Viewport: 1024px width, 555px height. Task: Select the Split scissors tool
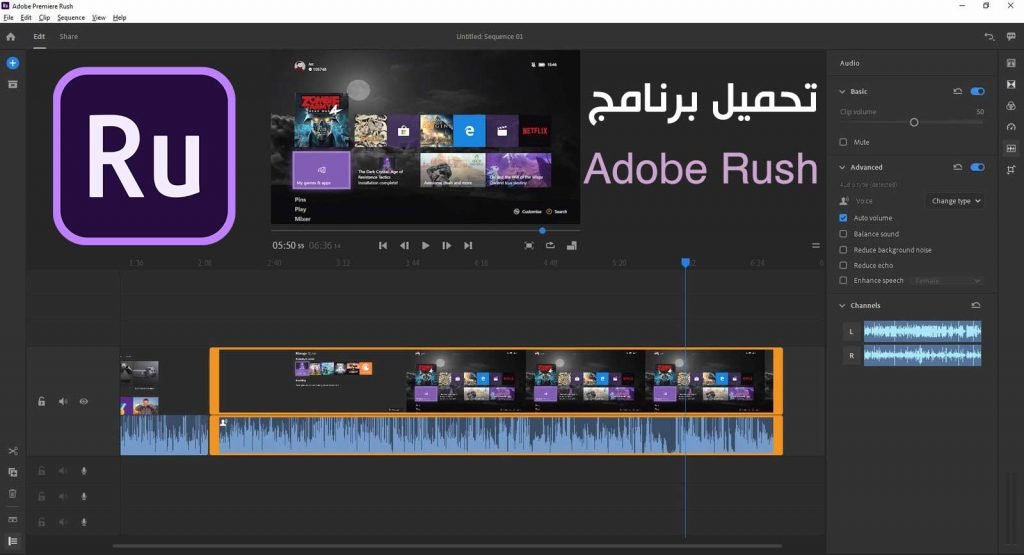coord(12,451)
